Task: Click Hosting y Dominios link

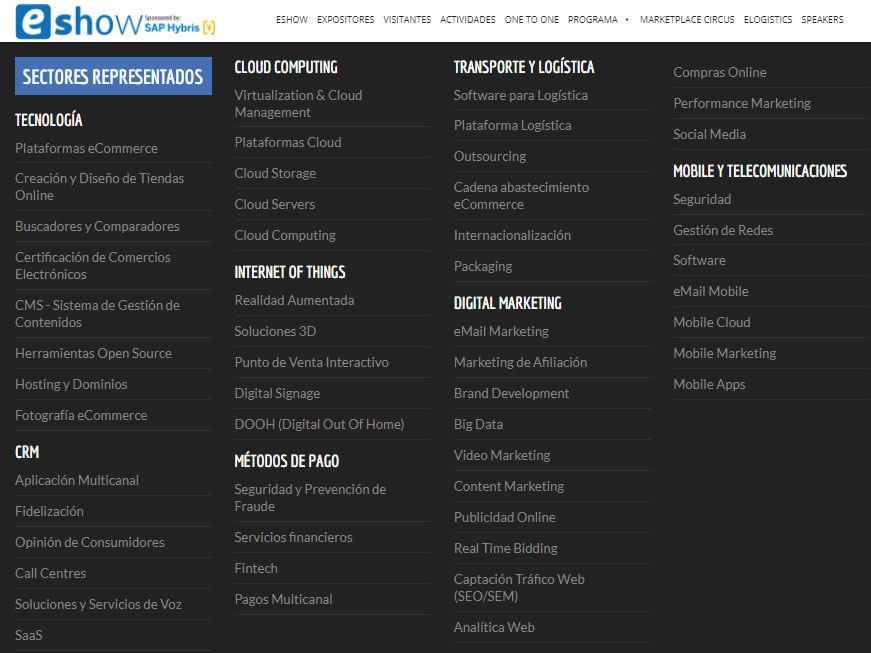Action: pos(71,384)
